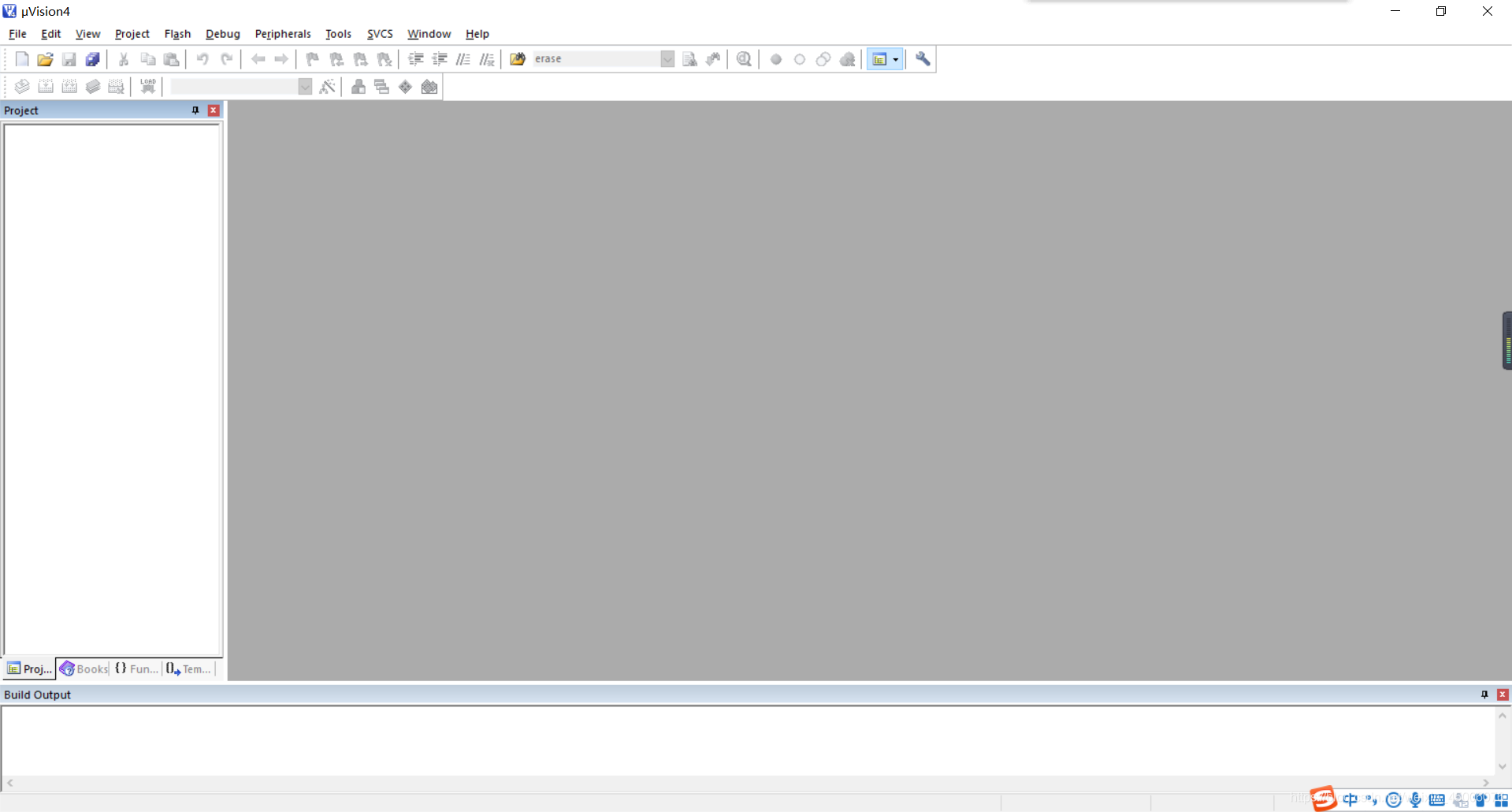Viewport: 1512px width, 812px height.
Task: Click the microphone icon in IME bar
Action: (x=1415, y=800)
